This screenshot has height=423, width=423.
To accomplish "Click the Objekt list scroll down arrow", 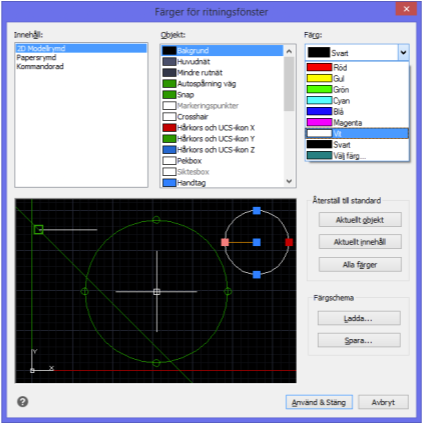I will click(289, 181).
